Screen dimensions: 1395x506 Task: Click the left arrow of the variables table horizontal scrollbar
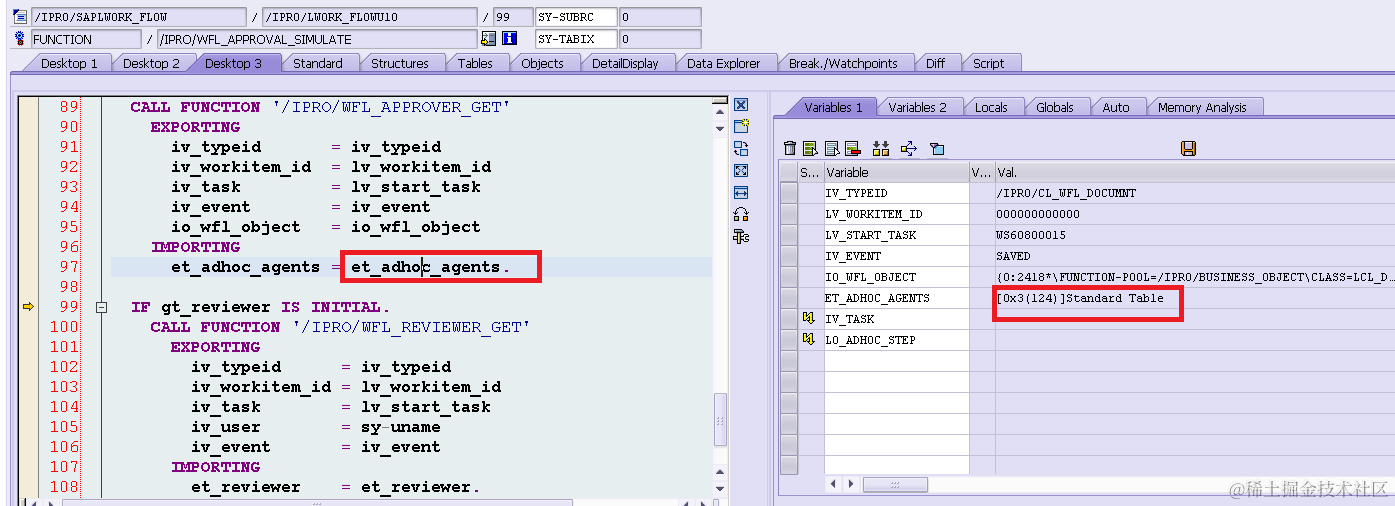(x=833, y=484)
